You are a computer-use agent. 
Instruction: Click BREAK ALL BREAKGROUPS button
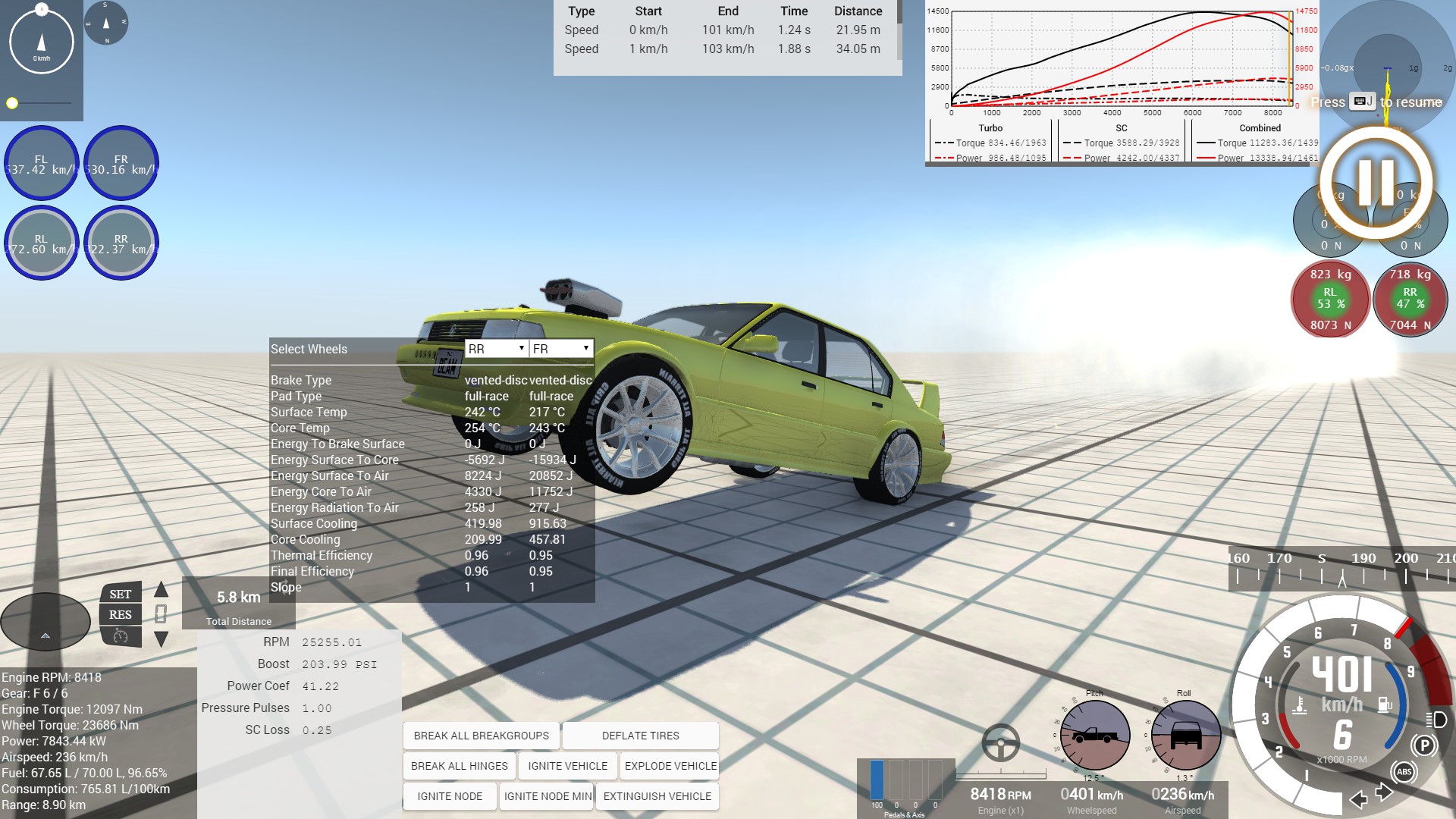[x=482, y=736]
